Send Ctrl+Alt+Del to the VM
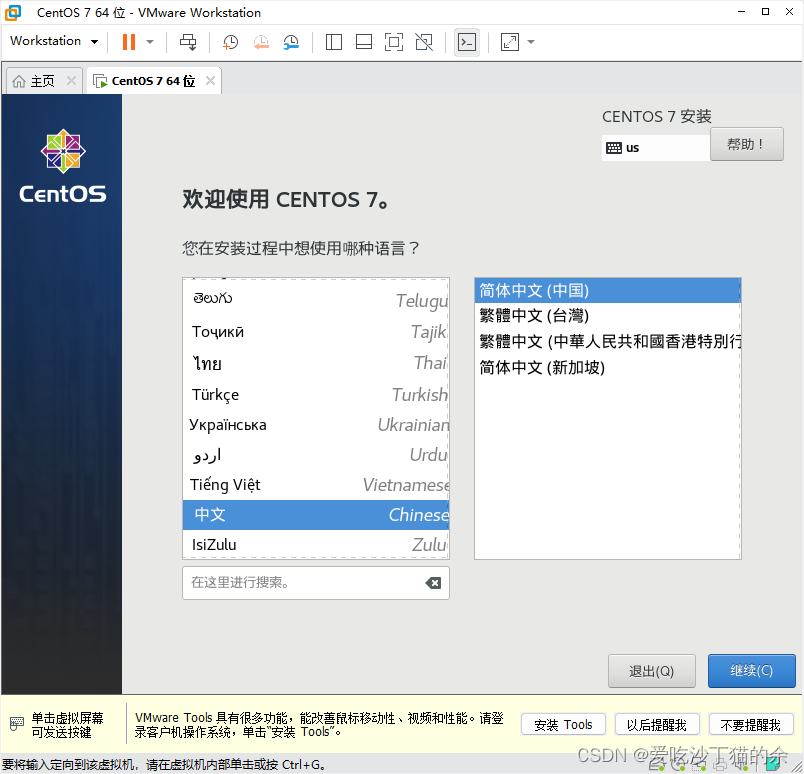804x774 pixels. (x=188, y=42)
